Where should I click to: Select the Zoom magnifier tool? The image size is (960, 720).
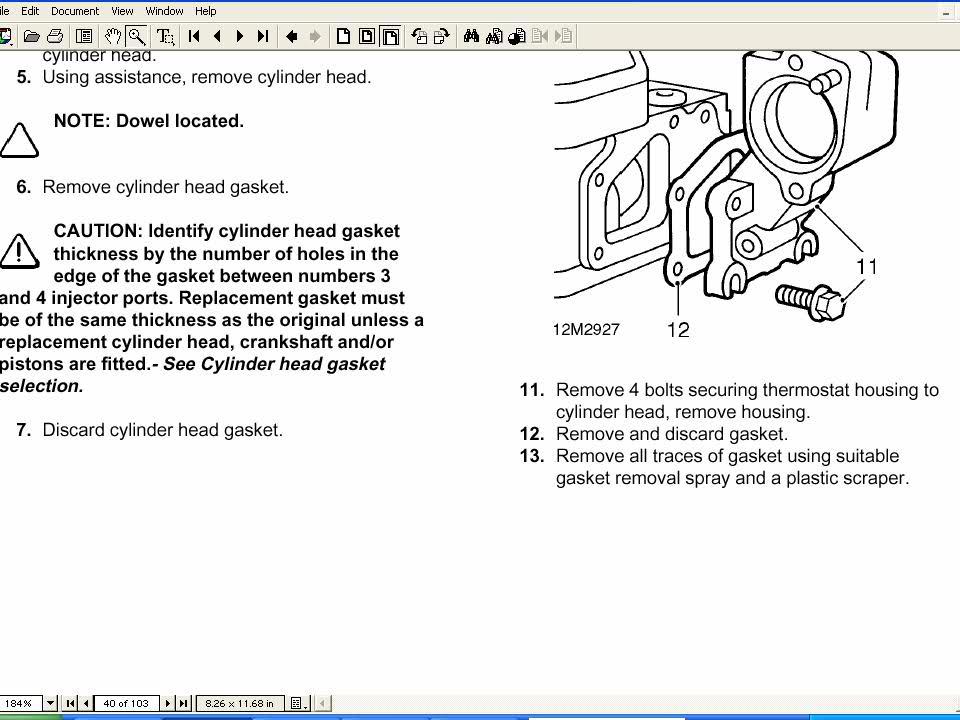tap(137, 37)
